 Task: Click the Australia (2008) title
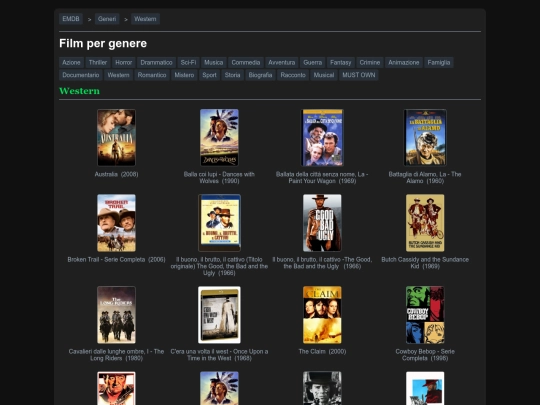[116, 174]
